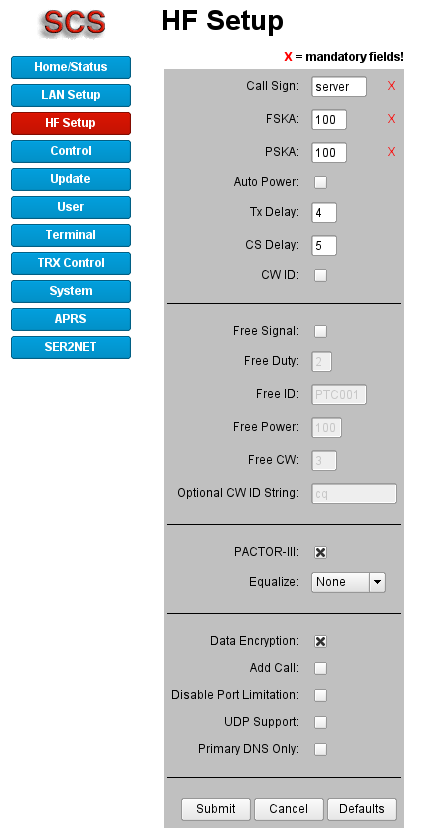Uncheck the PACTOR-III checkbox
This screenshot has height=840, width=435.
(320, 553)
